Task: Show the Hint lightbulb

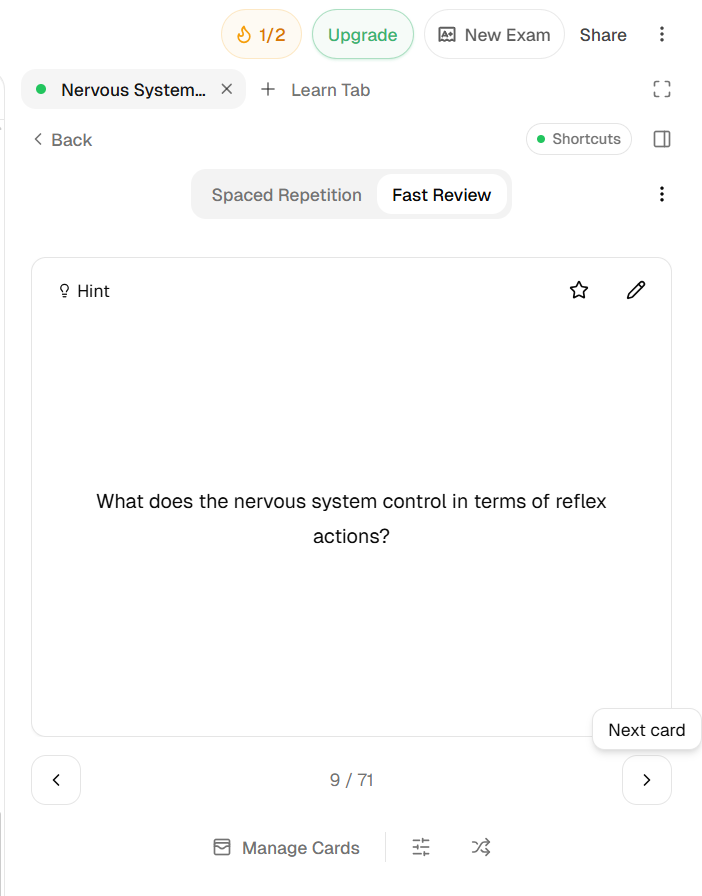Action: click(84, 291)
